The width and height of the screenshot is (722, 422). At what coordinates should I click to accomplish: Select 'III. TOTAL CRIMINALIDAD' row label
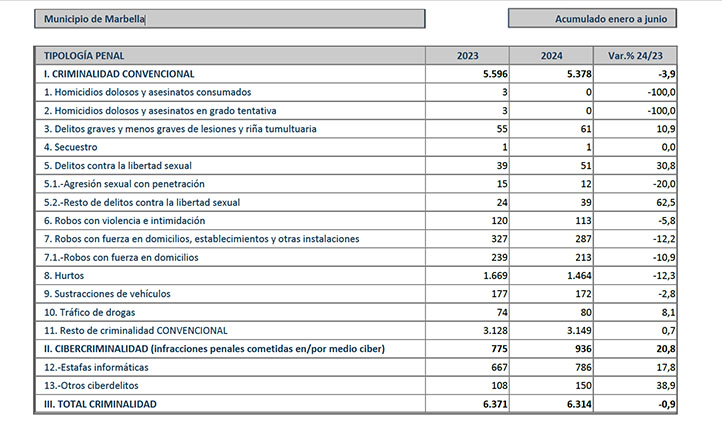[x=100, y=404]
